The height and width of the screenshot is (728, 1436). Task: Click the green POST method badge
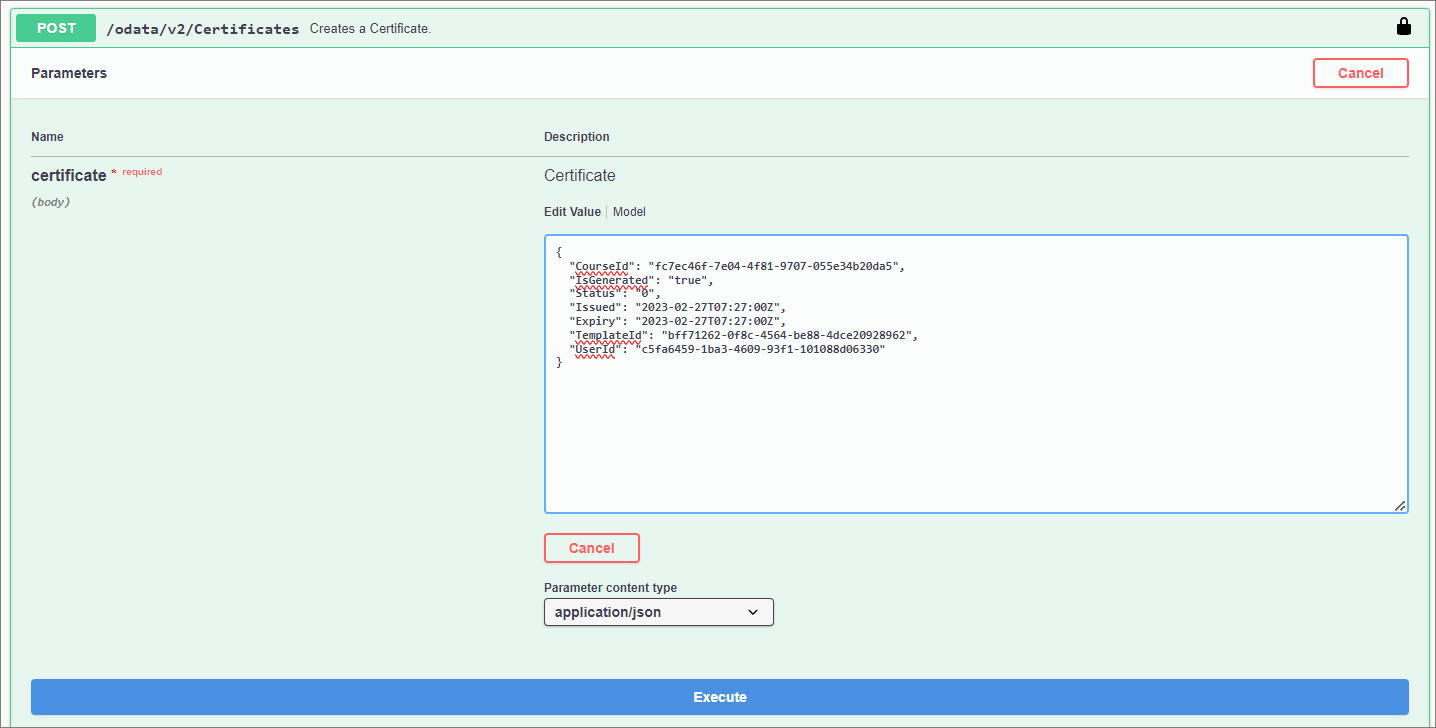point(55,28)
